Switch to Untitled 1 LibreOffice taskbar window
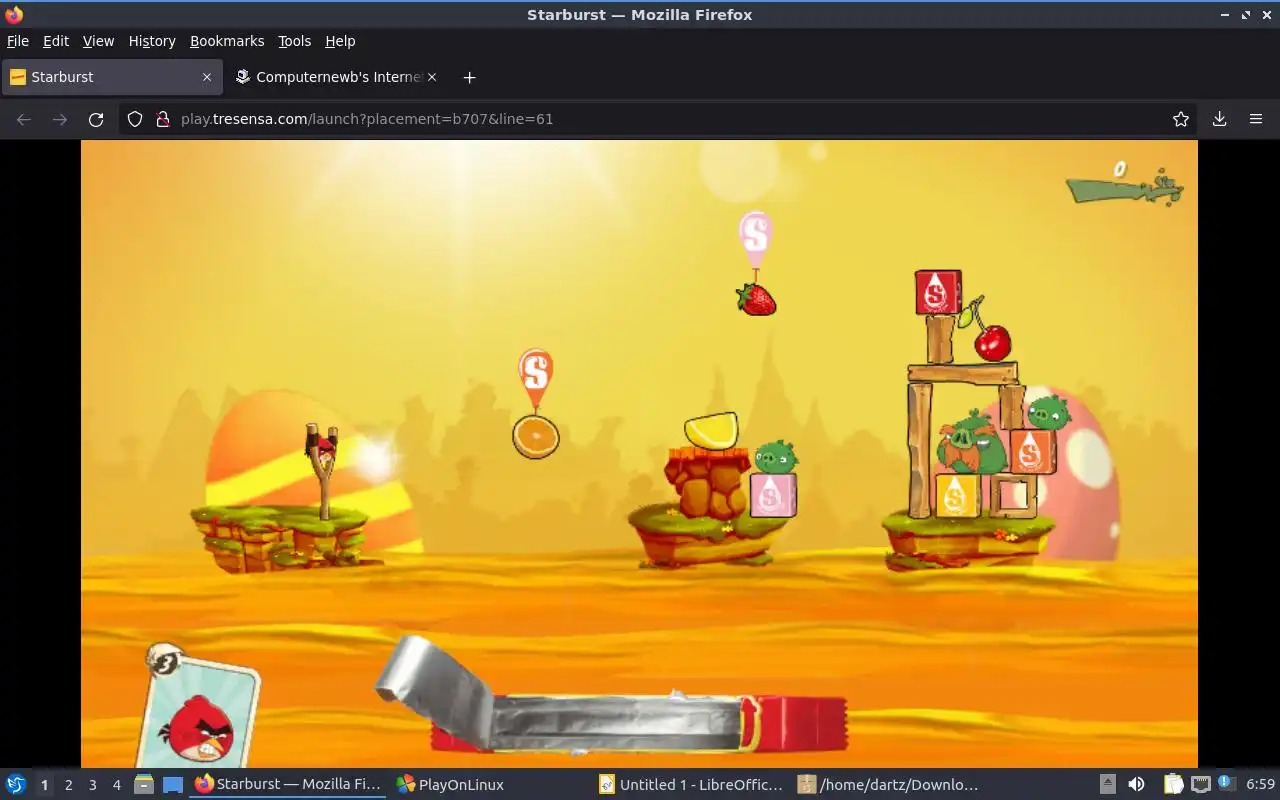 [x=693, y=785]
